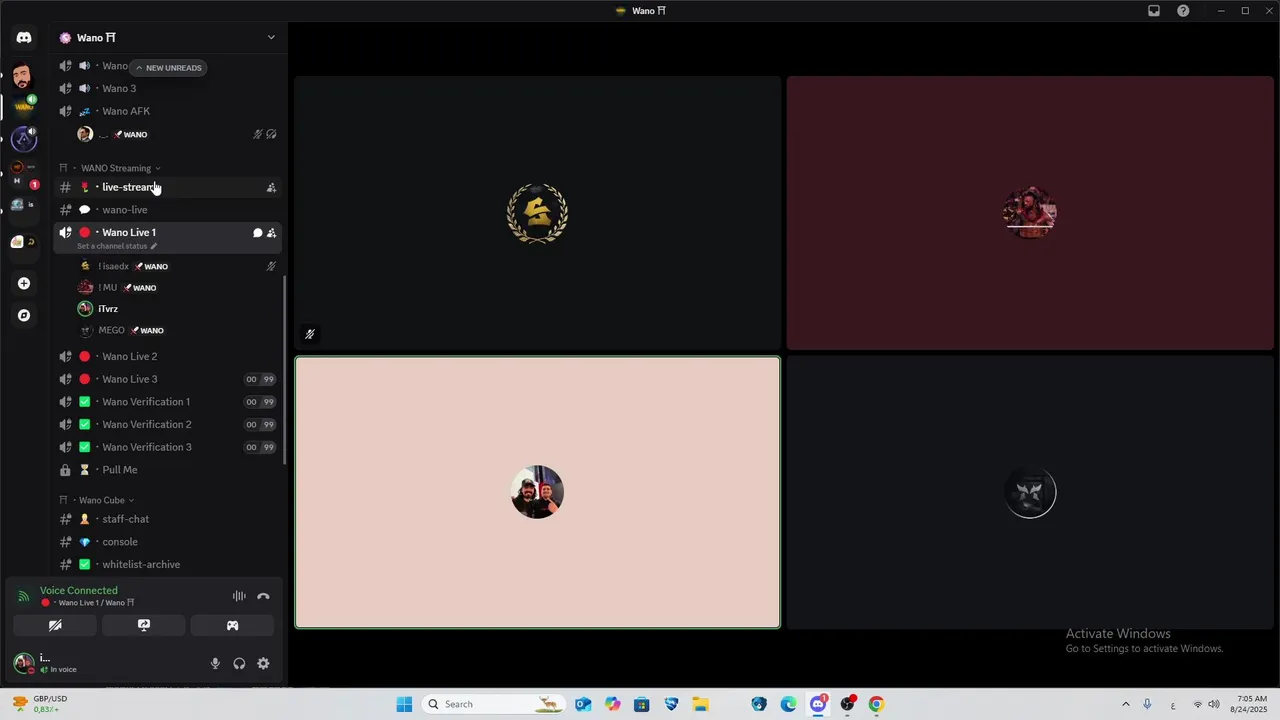This screenshot has width=1280, height=720.
Task: Open own user avatar in voice panel
Action: click(x=23, y=663)
